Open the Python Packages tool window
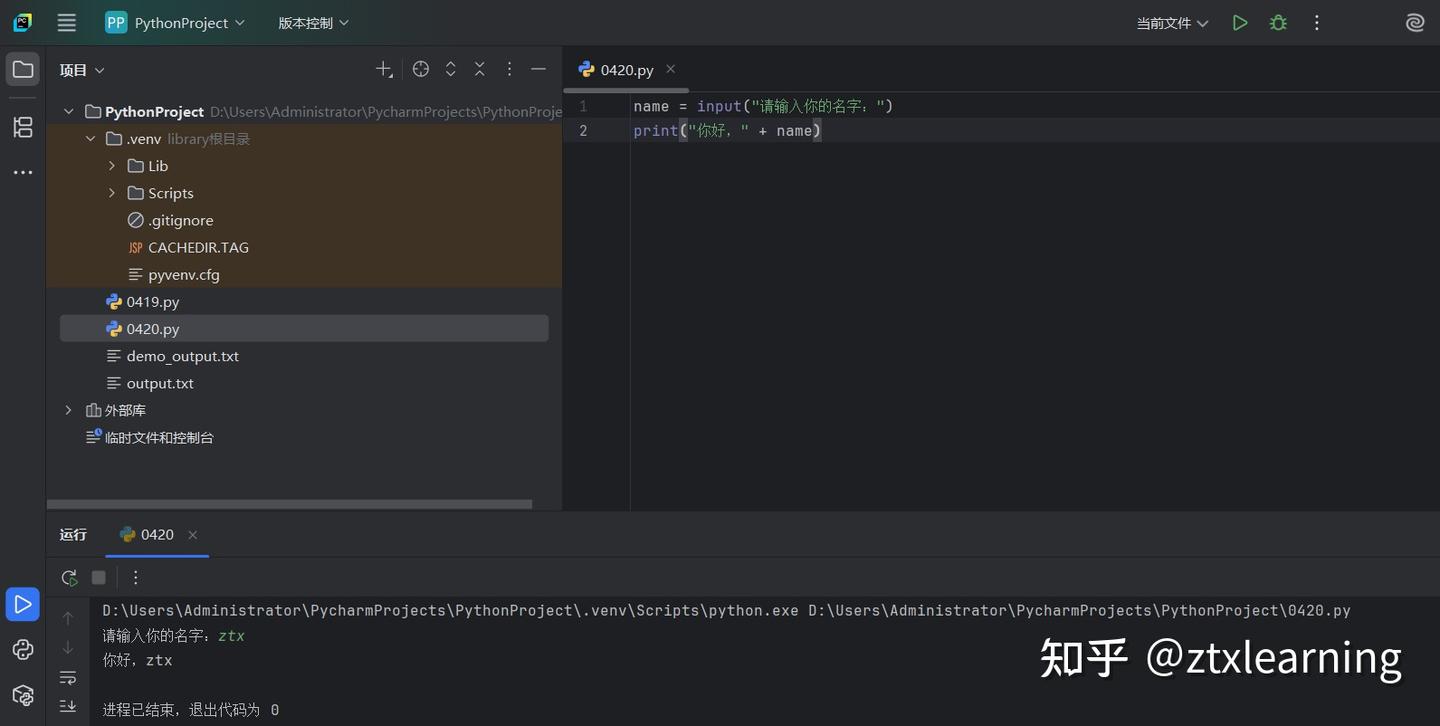The width and height of the screenshot is (1440, 726). coord(22,695)
